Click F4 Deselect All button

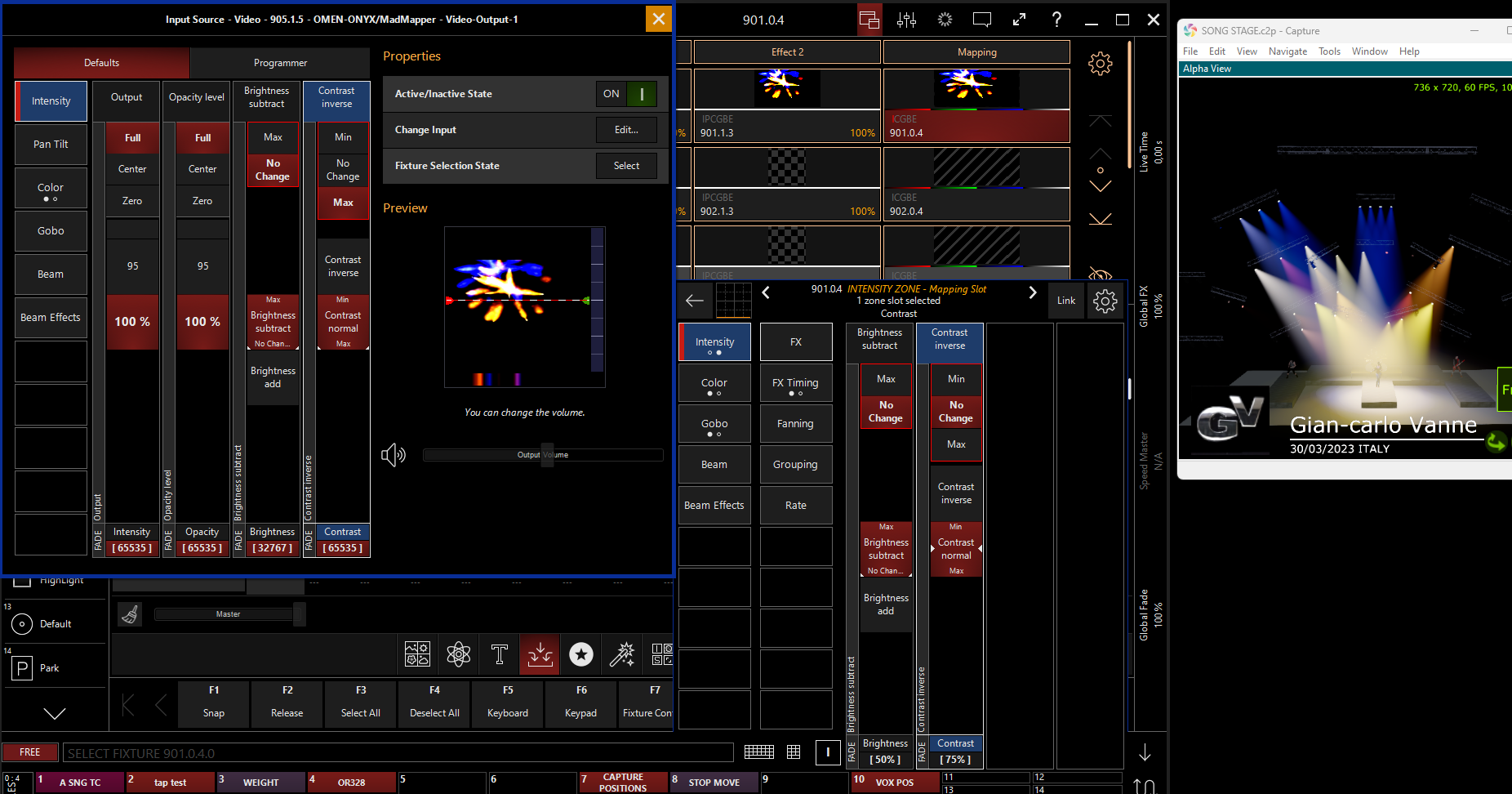(434, 703)
